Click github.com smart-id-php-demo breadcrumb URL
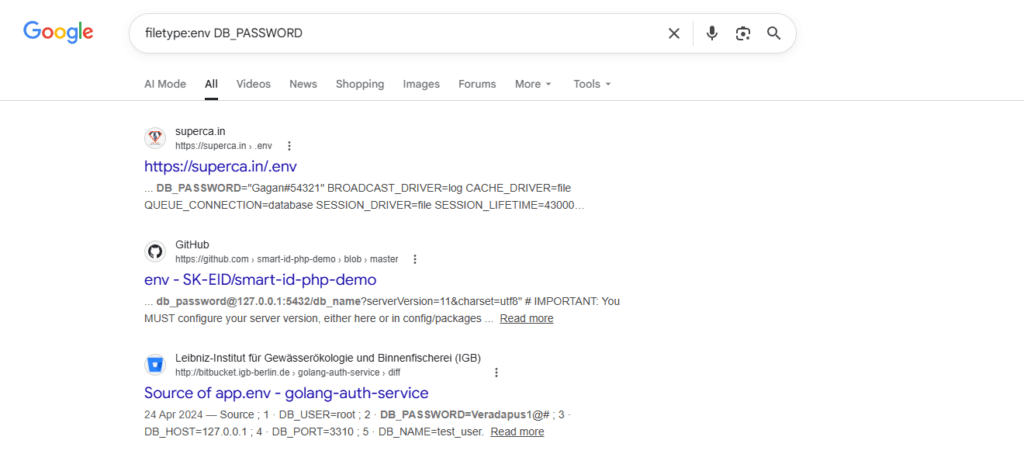This screenshot has width=1024, height=454. pyautogui.click(x=287, y=259)
